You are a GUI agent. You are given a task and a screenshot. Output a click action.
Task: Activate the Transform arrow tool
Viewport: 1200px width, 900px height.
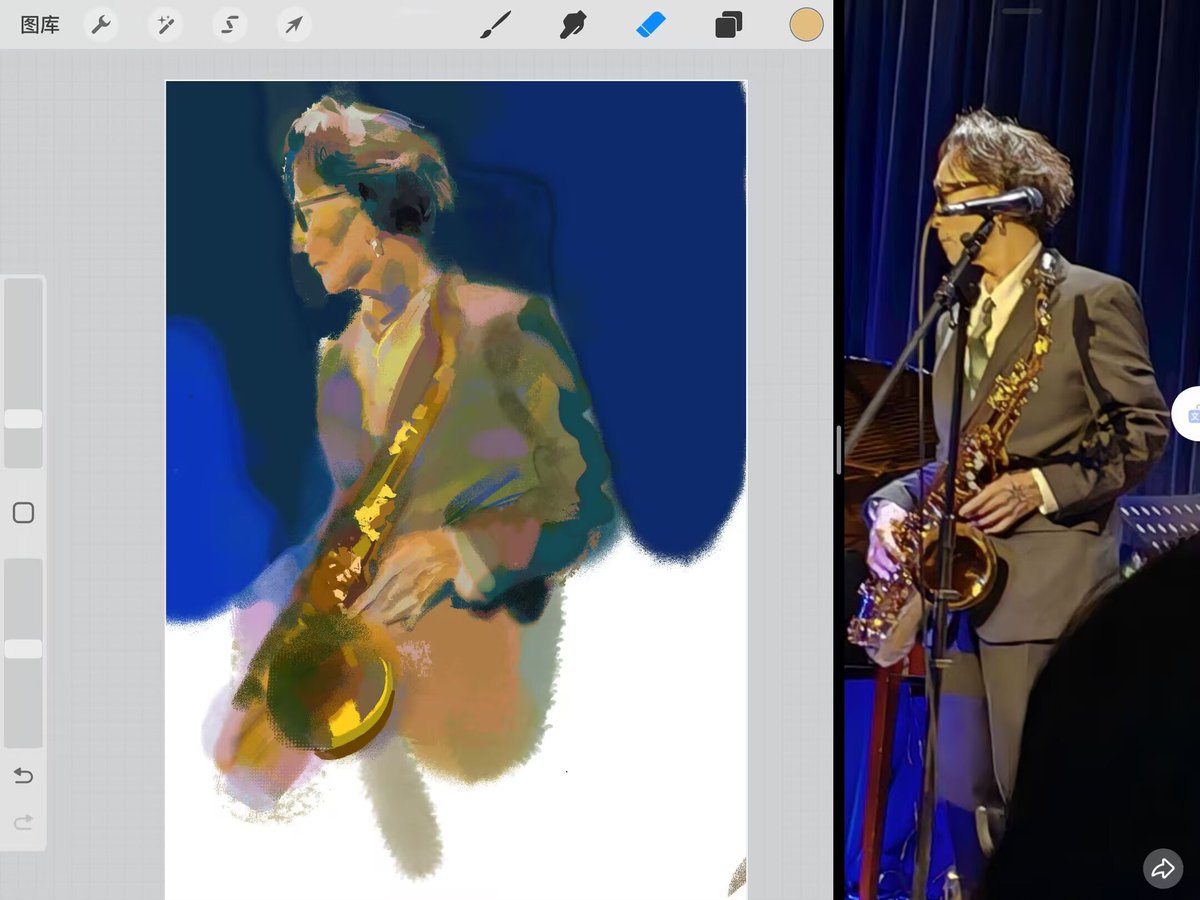point(293,25)
